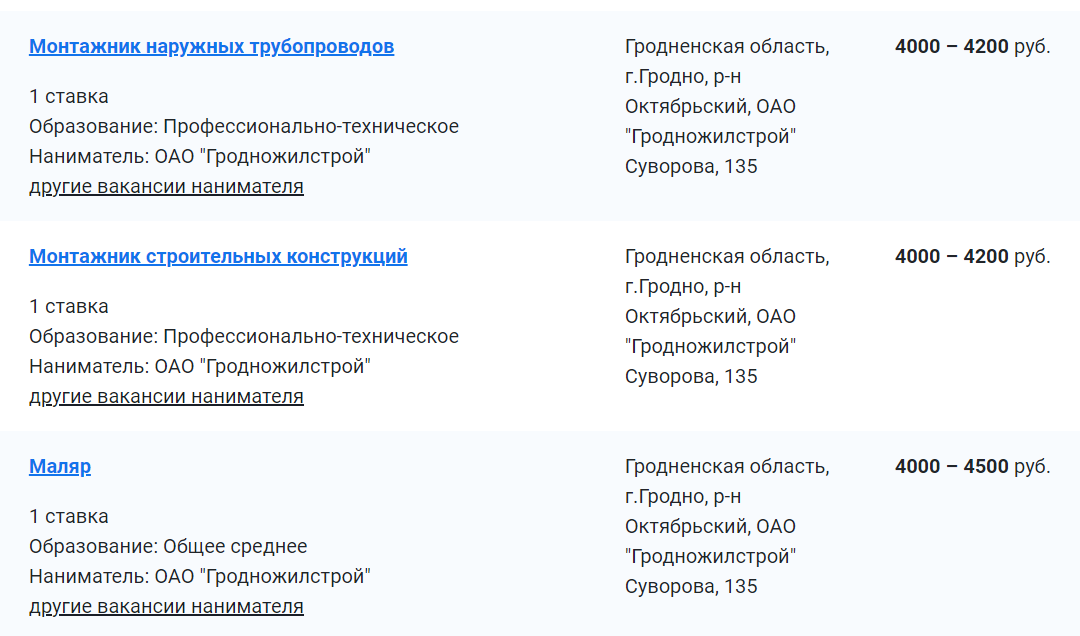Screen dimensions: 1080x636
Task: Click salary text in трубопроводов vacancy row
Action: tap(972, 47)
